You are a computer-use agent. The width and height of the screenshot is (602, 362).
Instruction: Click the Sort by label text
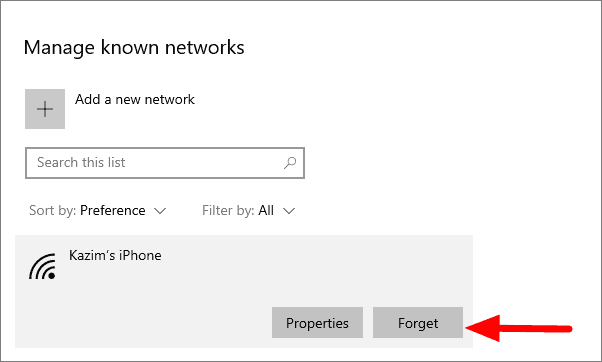[x=53, y=210]
